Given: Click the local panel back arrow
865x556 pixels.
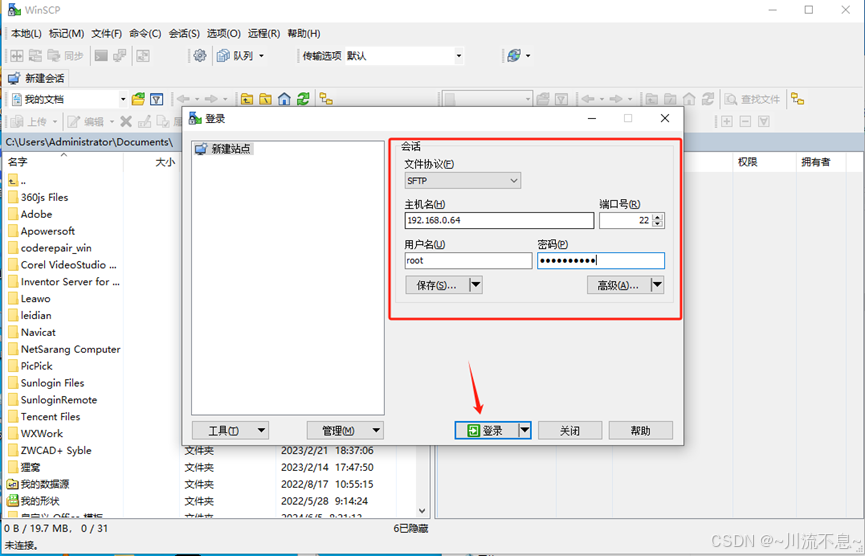Looking at the screenshot, I should click(184, 99).
